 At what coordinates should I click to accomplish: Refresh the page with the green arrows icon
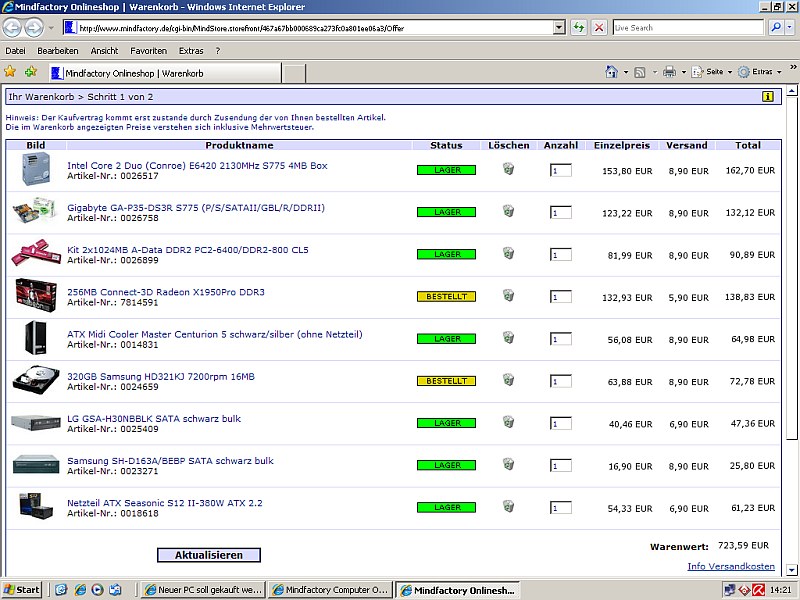(x=579, y=28)
